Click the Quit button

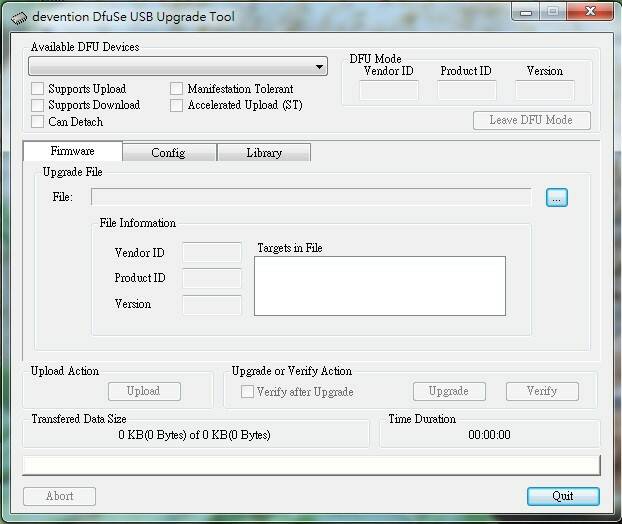563,496
